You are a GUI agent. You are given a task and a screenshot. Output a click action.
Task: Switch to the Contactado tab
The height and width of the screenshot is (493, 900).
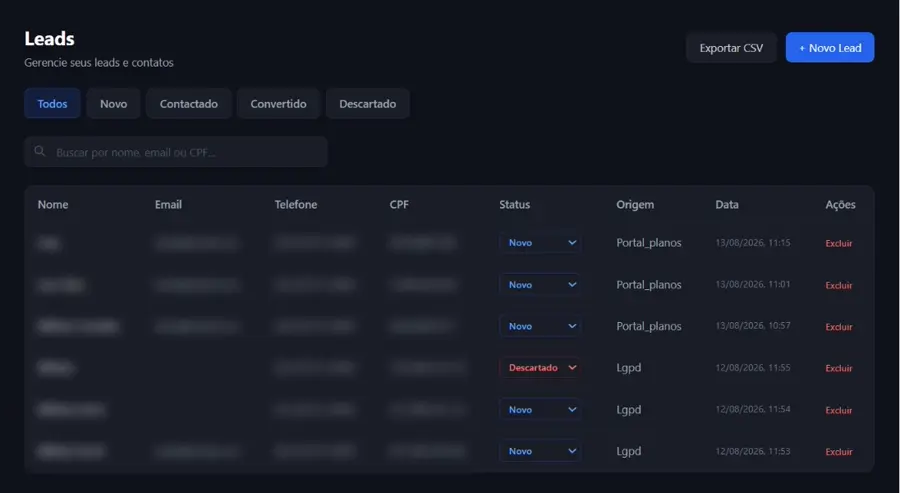(189, 104)
